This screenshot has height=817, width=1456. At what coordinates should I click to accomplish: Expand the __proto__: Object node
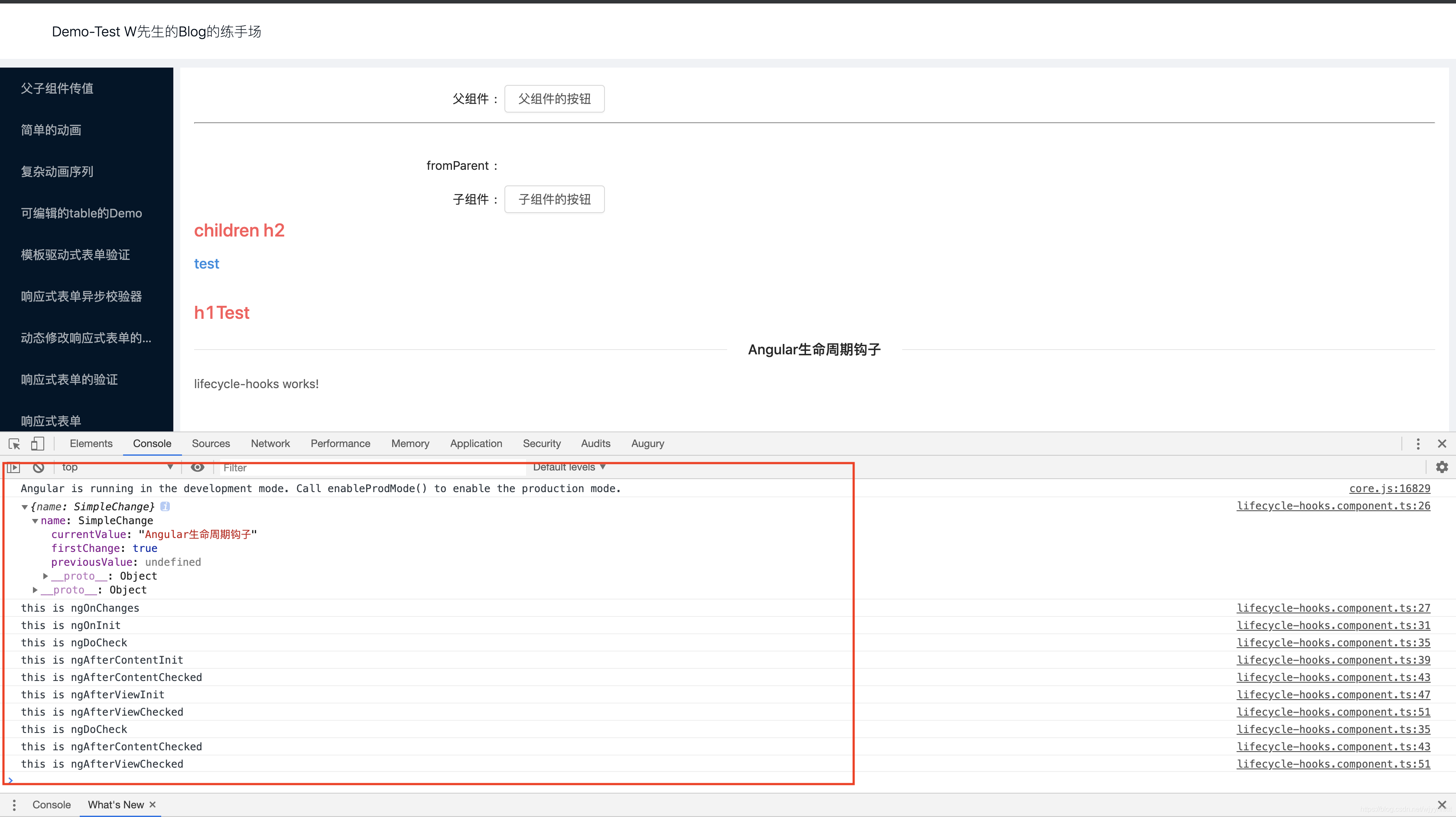click(x=45, y=575)
